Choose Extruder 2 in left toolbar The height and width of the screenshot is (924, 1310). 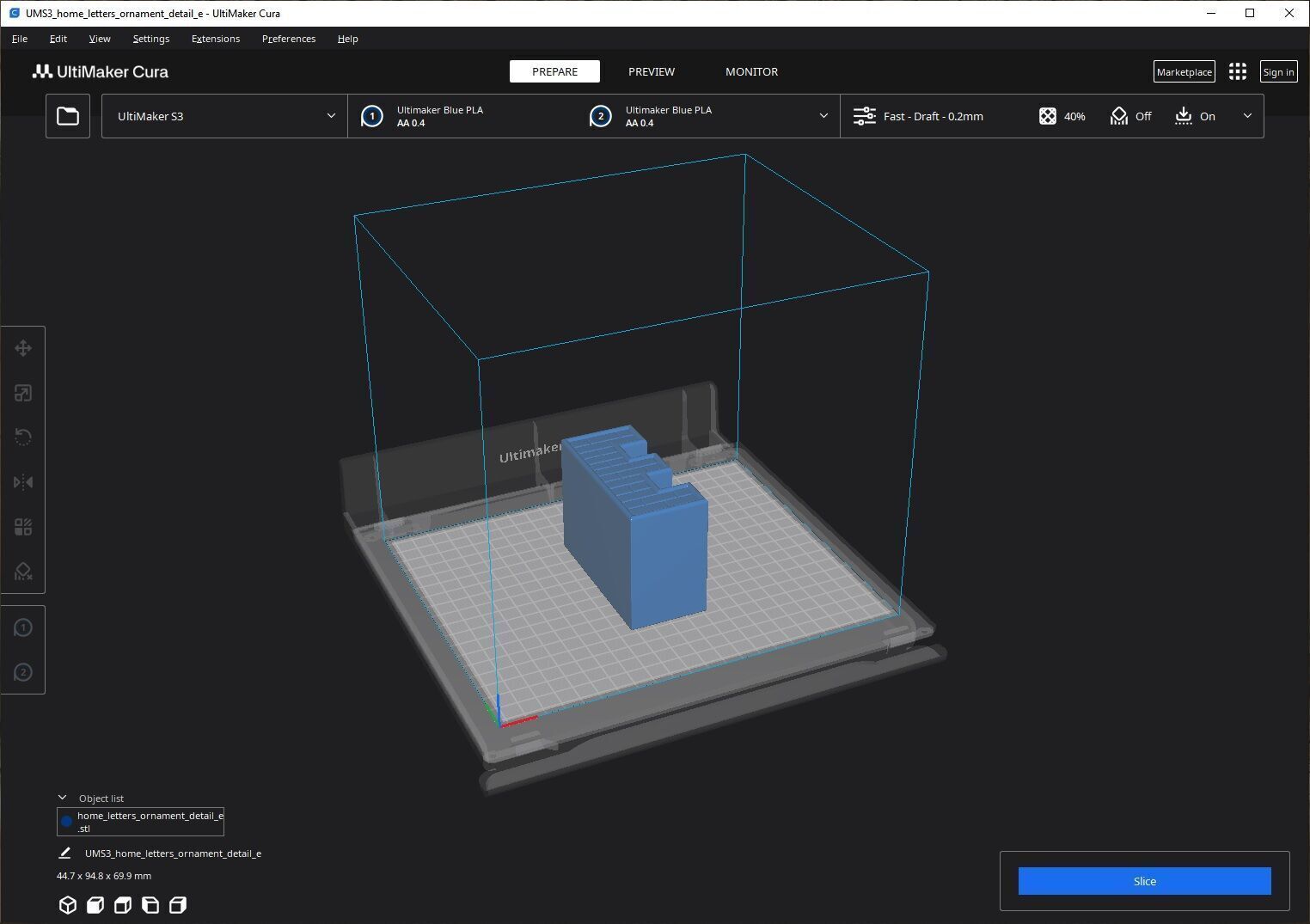click(23, 672)
